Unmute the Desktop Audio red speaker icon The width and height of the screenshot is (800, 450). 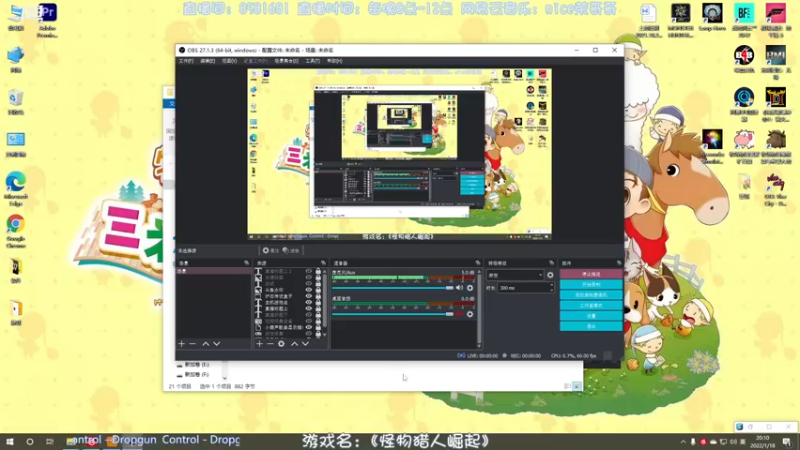[459, 314]
